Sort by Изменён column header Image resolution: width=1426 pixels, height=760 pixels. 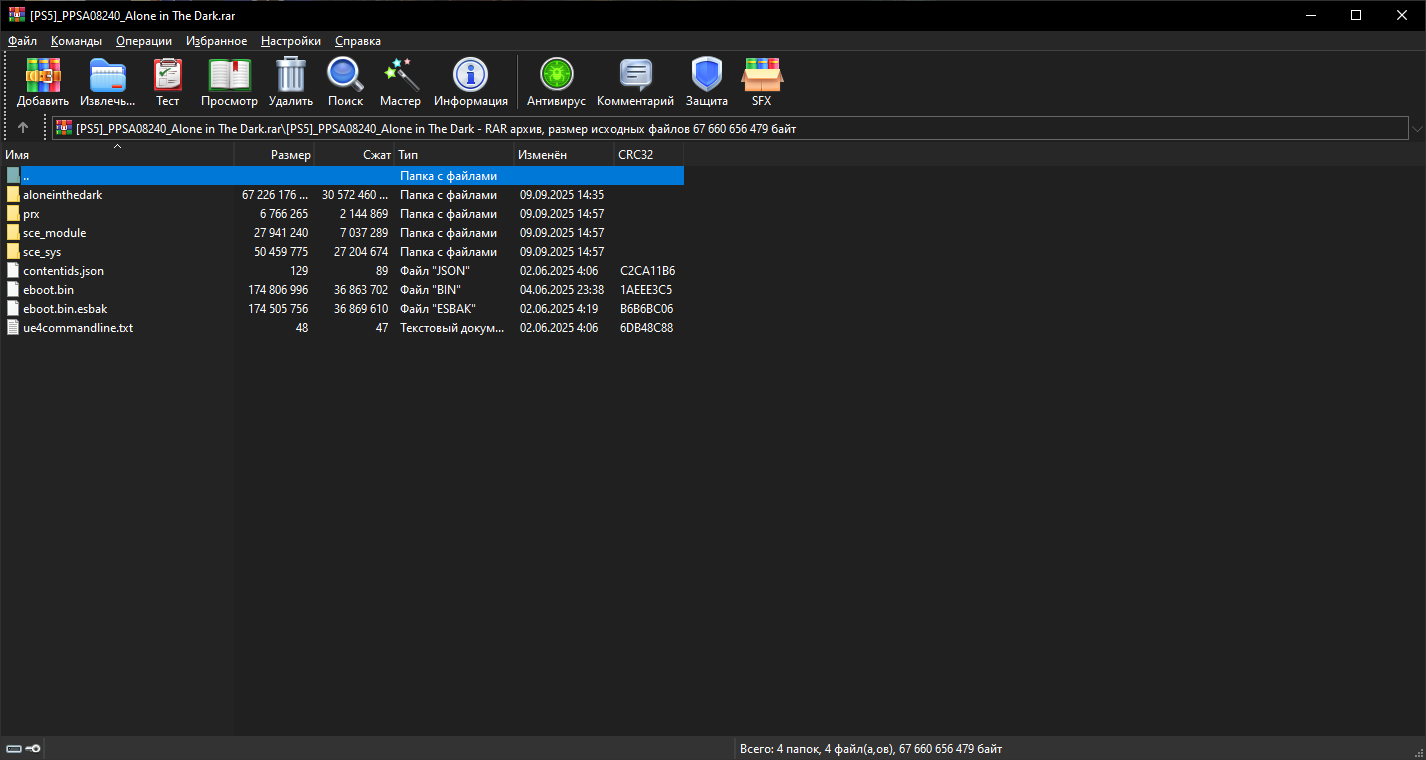point(564,155)
